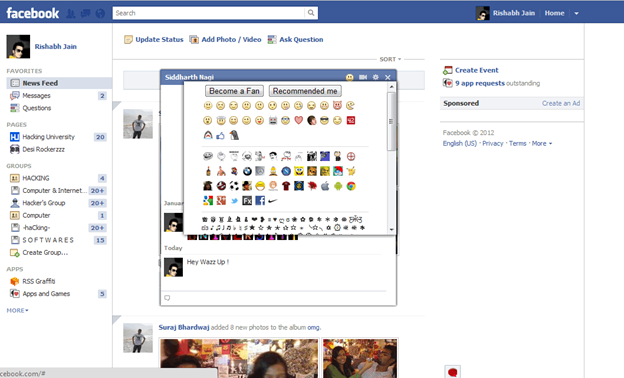Screen dimensions: 624x378
Task: Start a video call from chat header
Action: pyautogui.click(x=363, y=77)
